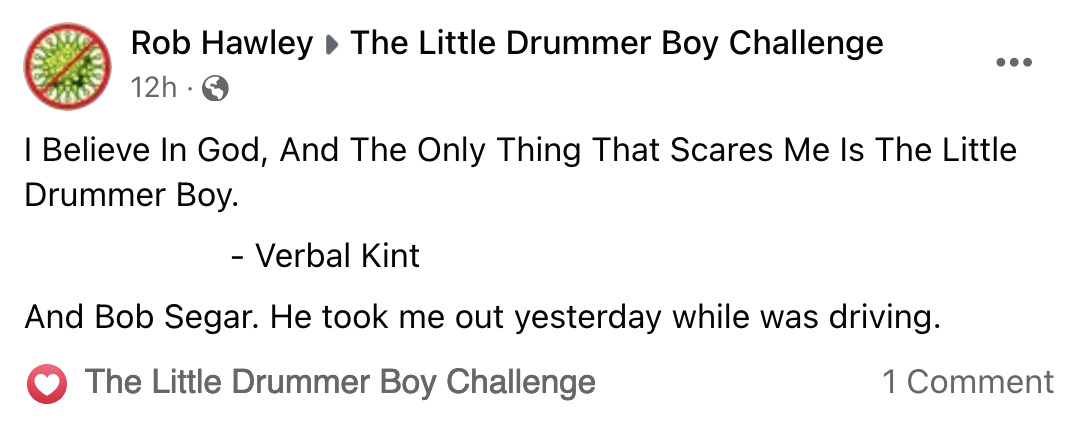This screenshot has height=424, width=1078.
Task: Open Rob Hawley's profile name link
Action: [x=222, y=44]
